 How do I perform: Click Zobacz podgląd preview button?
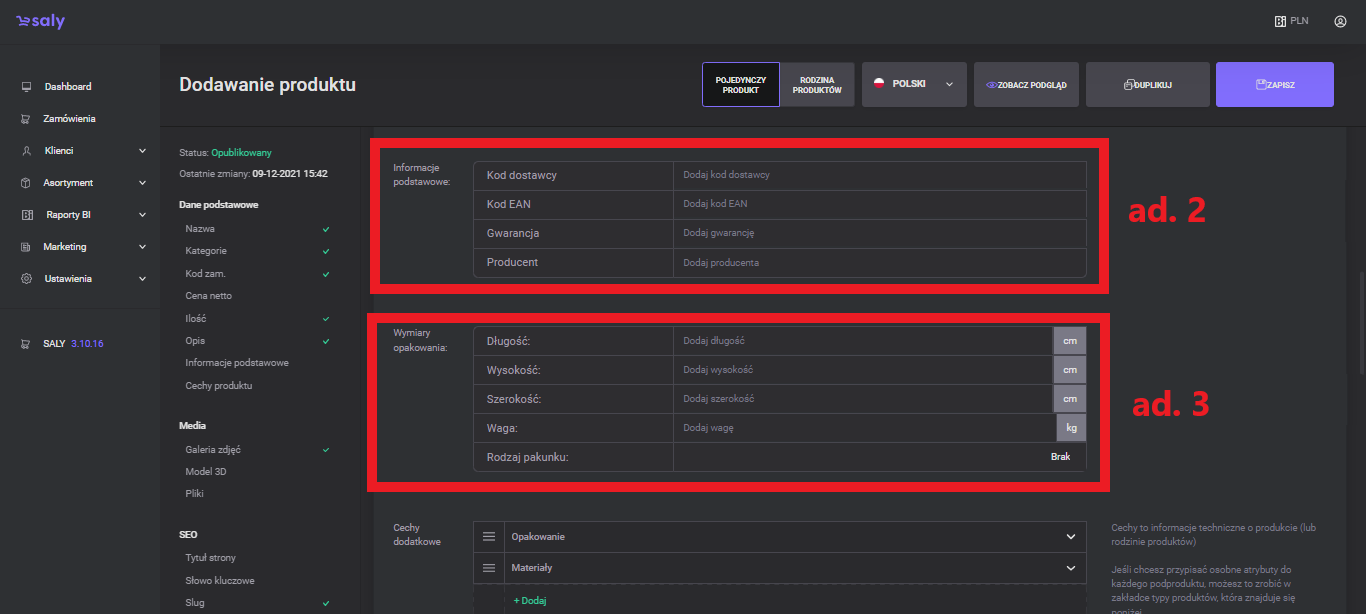point(1026,85)
